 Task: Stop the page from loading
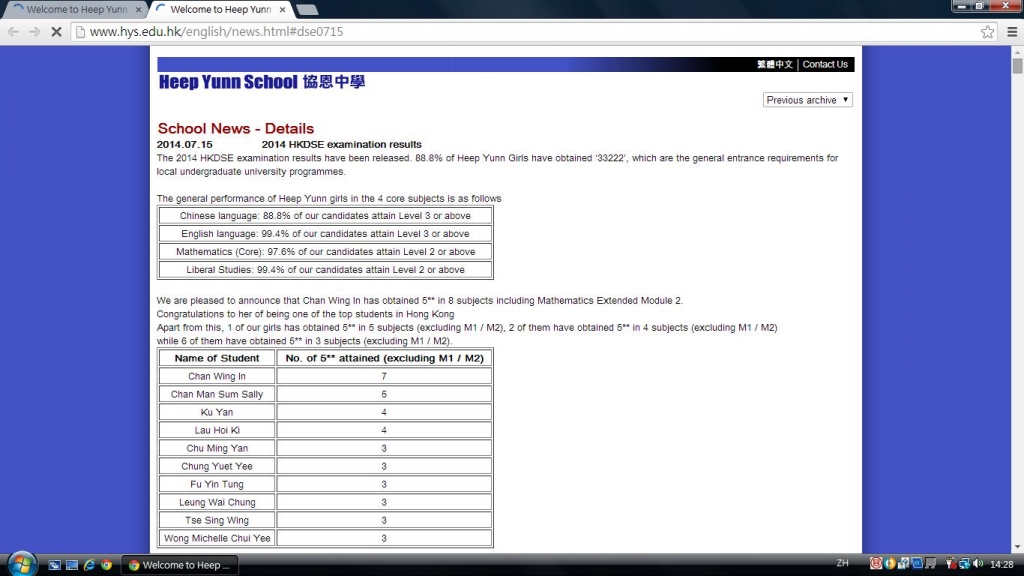(x=57, y=31)
